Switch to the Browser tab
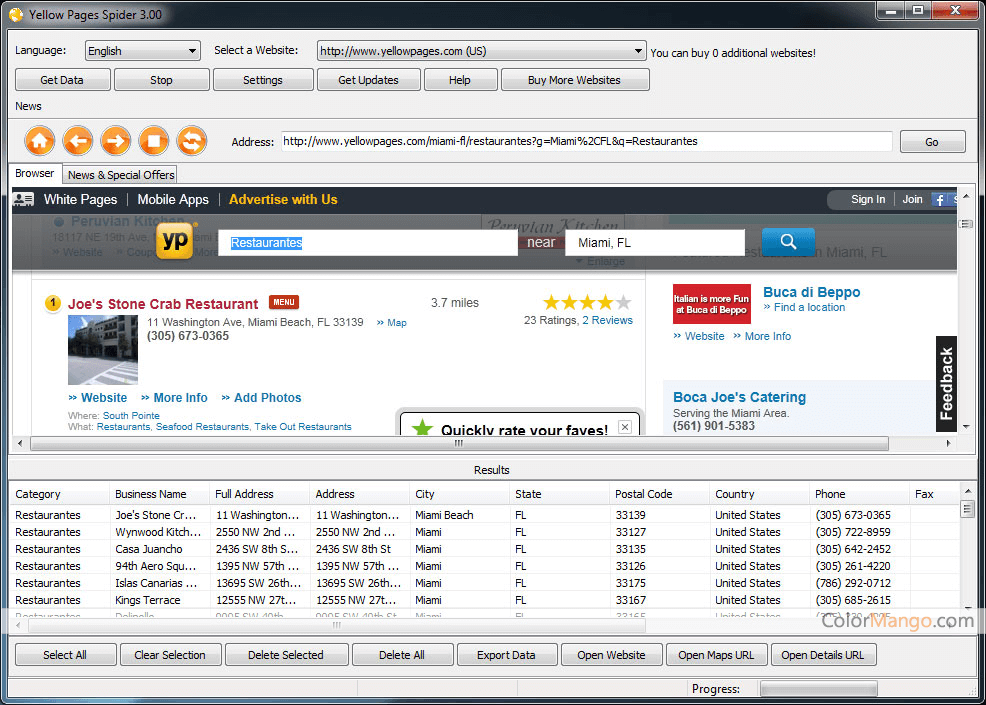The height and width of the screenshot is (705, 986). coord(35,173)
